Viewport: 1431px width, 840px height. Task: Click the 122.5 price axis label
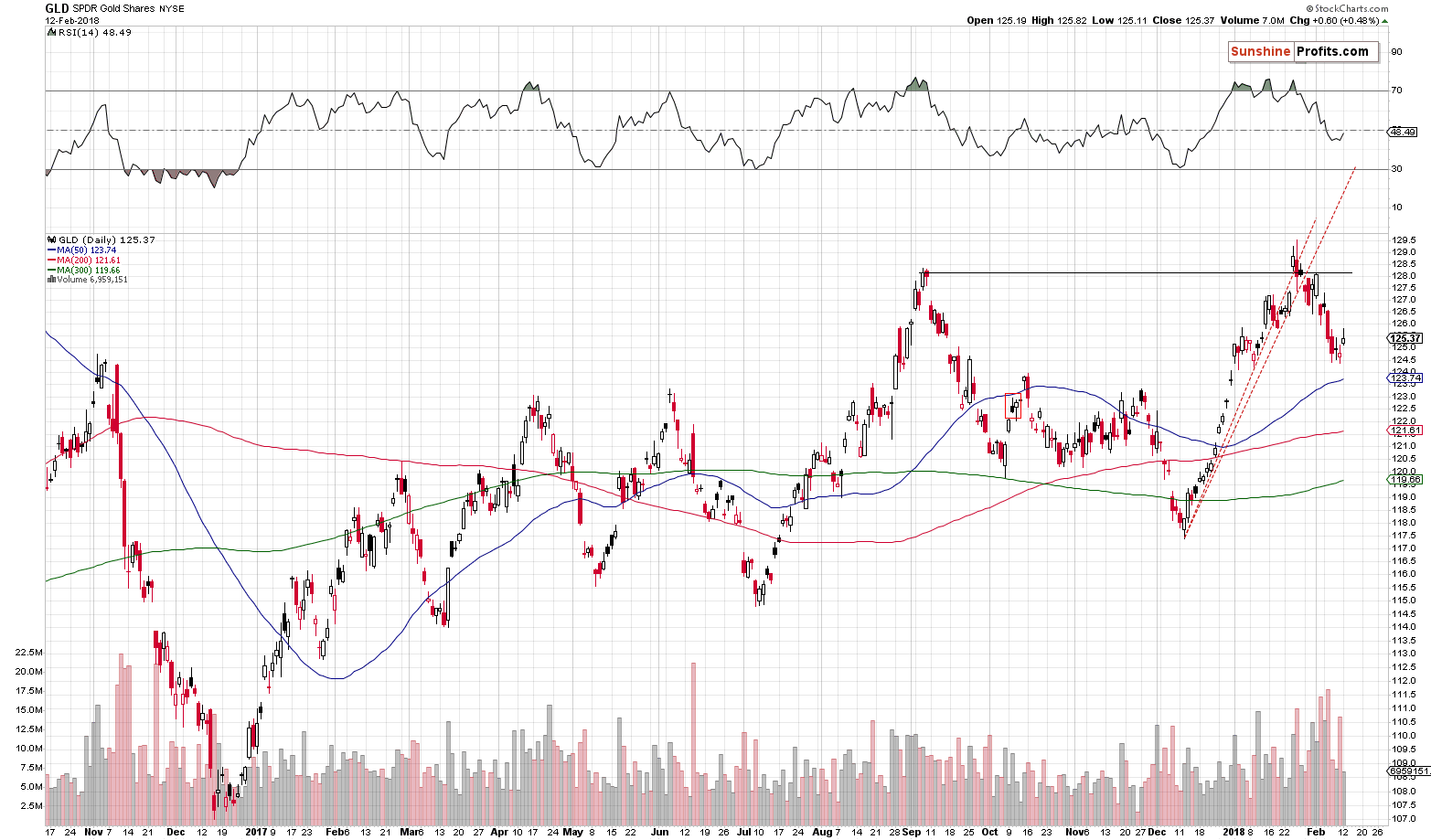click(x=1402, y=409)
